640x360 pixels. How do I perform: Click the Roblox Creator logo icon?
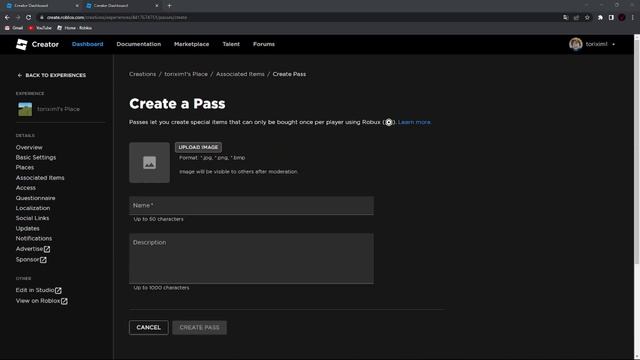pos(22,44)
